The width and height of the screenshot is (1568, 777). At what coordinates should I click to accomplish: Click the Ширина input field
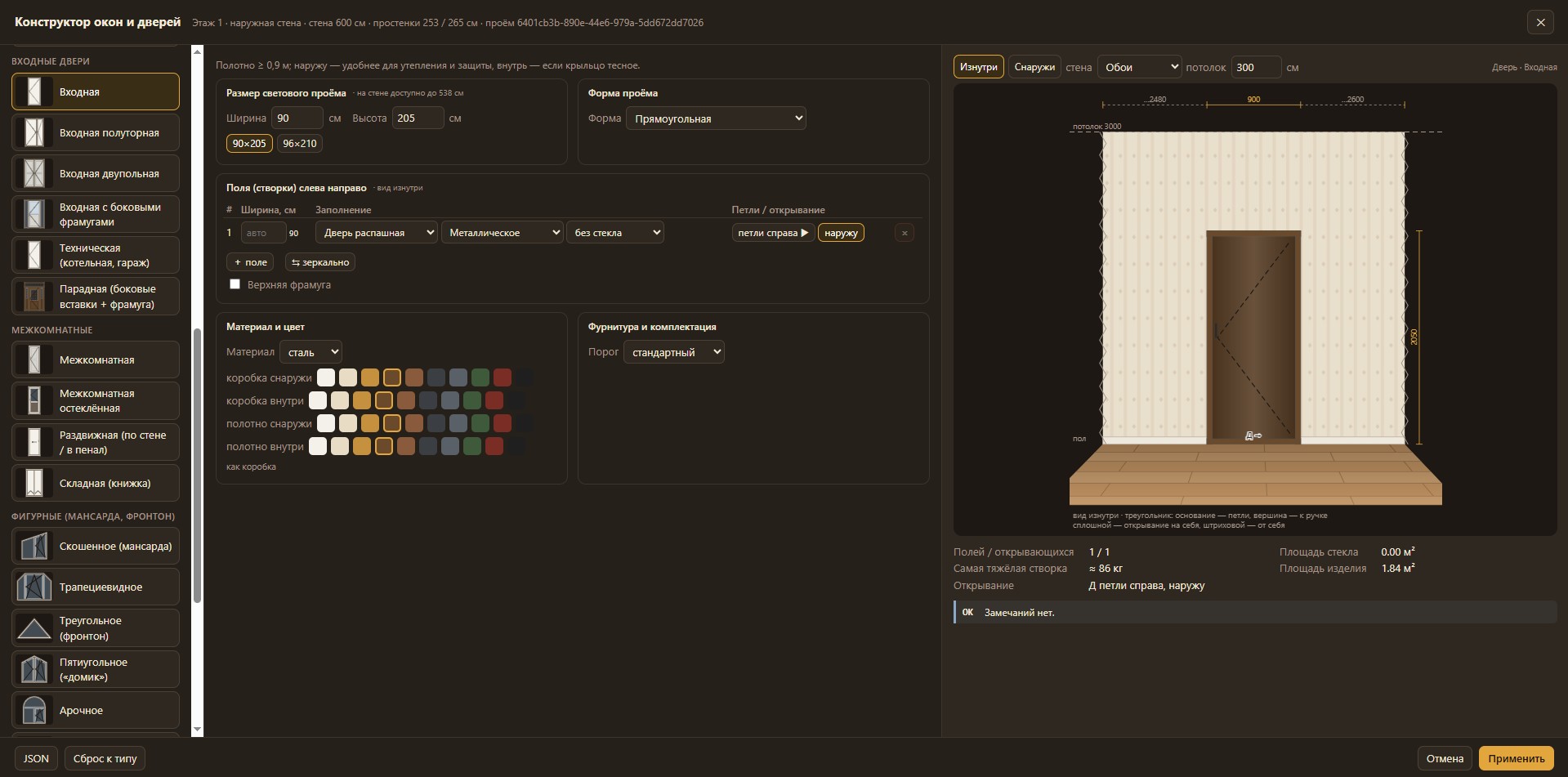tap(297, 118)
